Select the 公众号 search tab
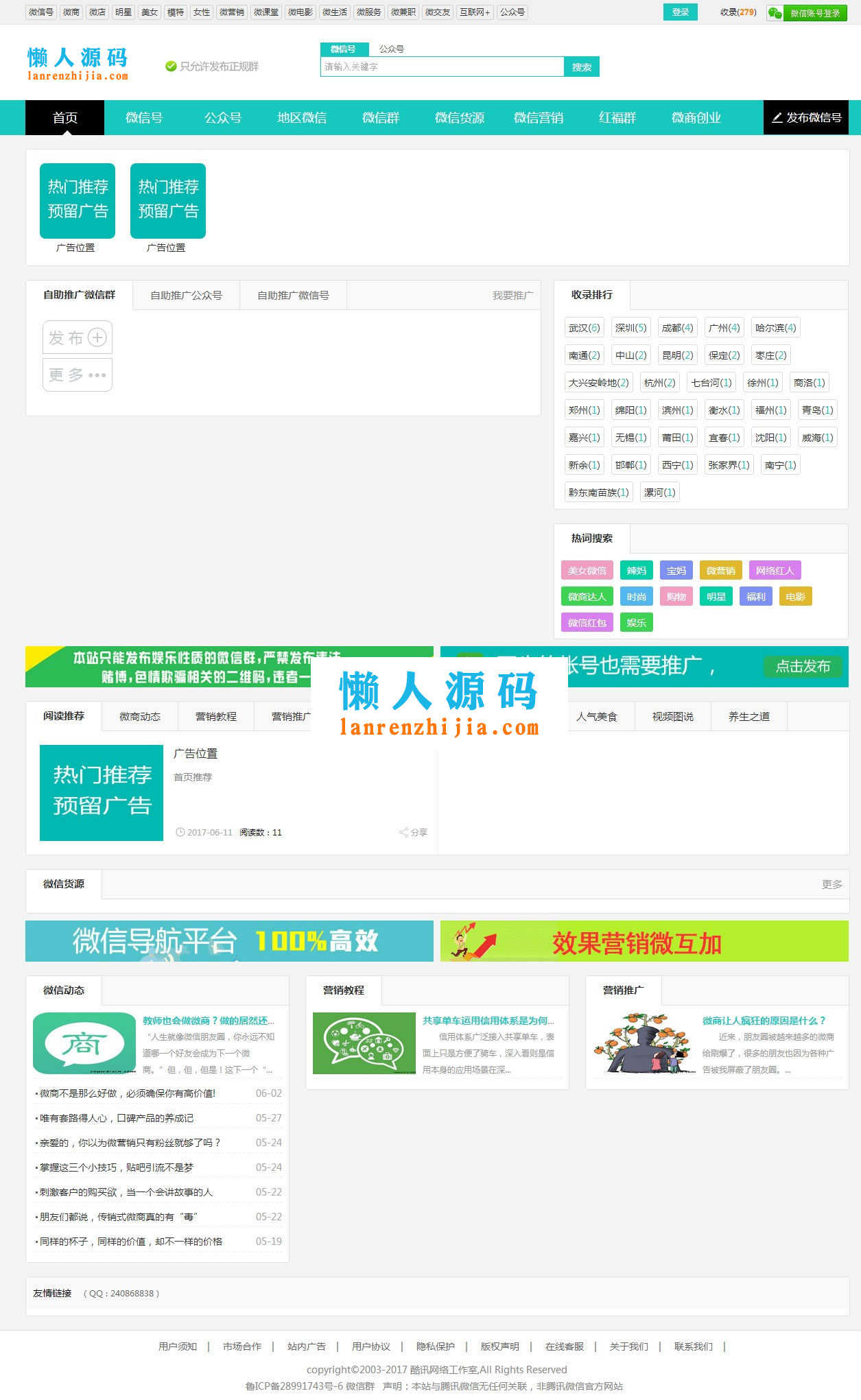This screenshot has width=861, height=1400. [x=392, y=49]
